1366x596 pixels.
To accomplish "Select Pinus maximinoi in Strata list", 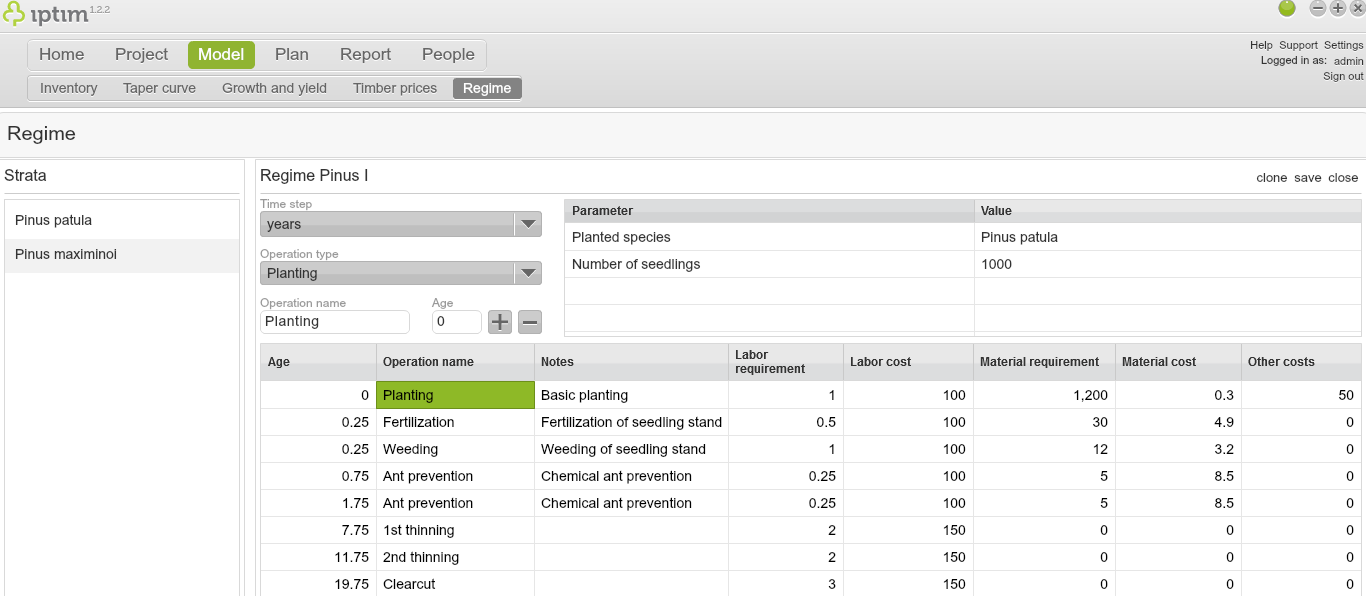I will click(66, 254).
